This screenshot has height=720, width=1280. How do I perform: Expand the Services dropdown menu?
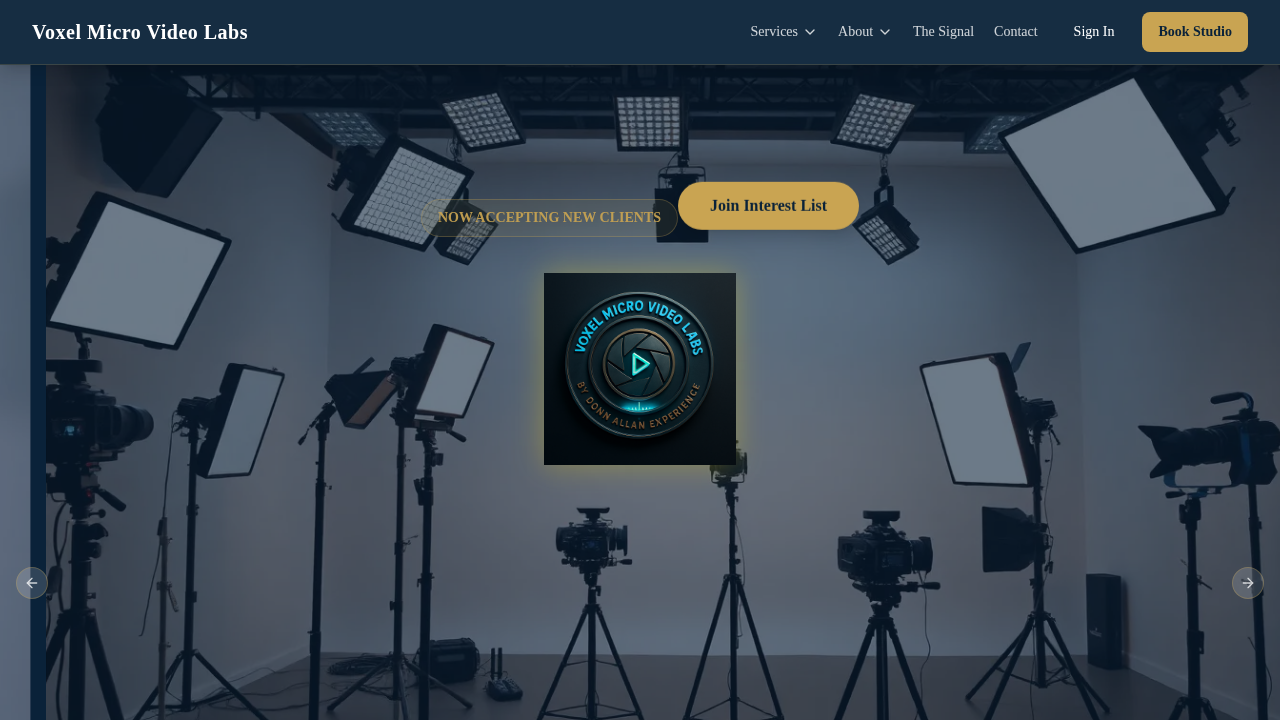(x=783, y=32)
